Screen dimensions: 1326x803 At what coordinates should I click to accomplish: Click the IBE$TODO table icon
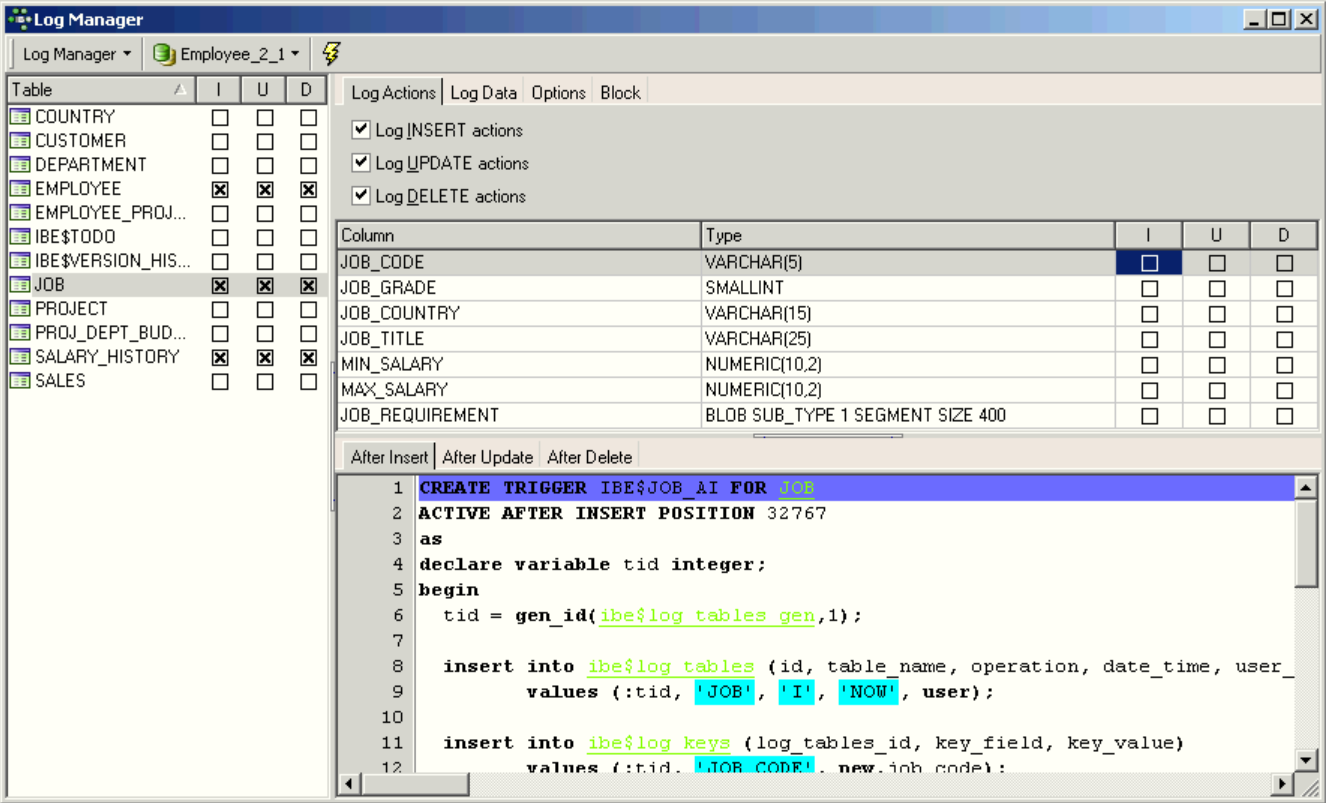(20, 237)
